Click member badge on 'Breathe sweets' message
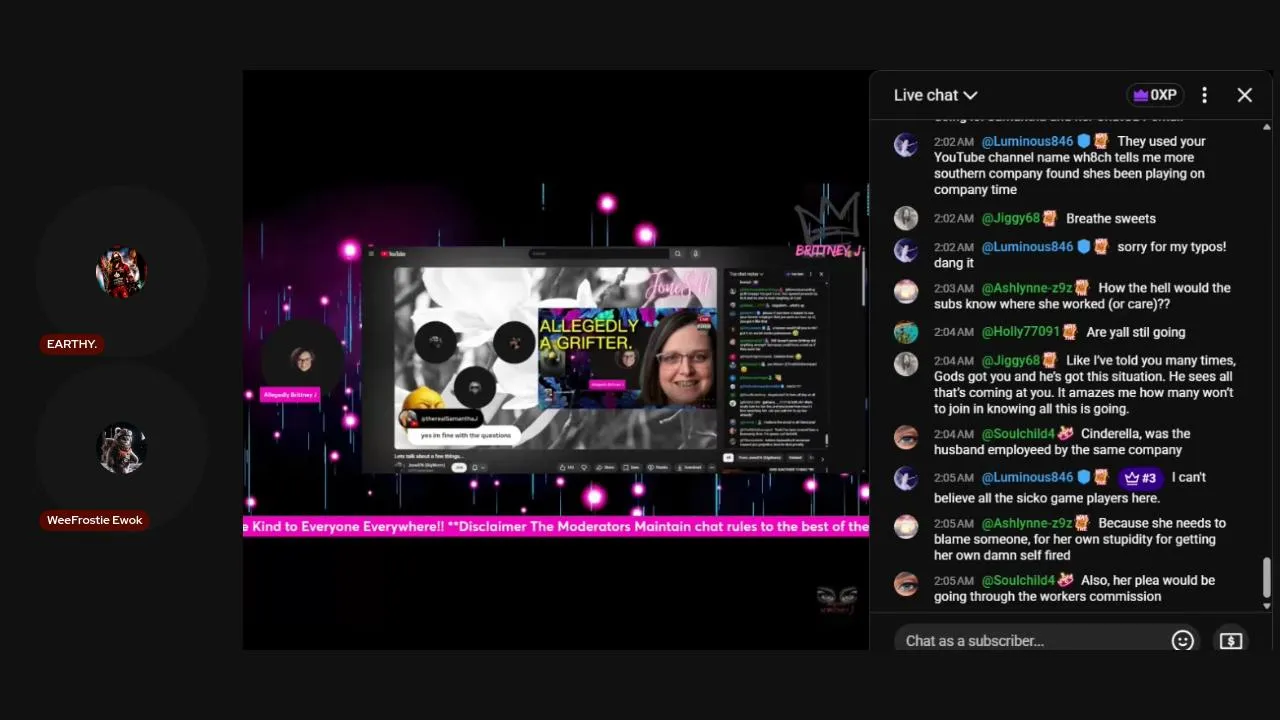Viewport: 1280px width, 720px height. 1050,218
